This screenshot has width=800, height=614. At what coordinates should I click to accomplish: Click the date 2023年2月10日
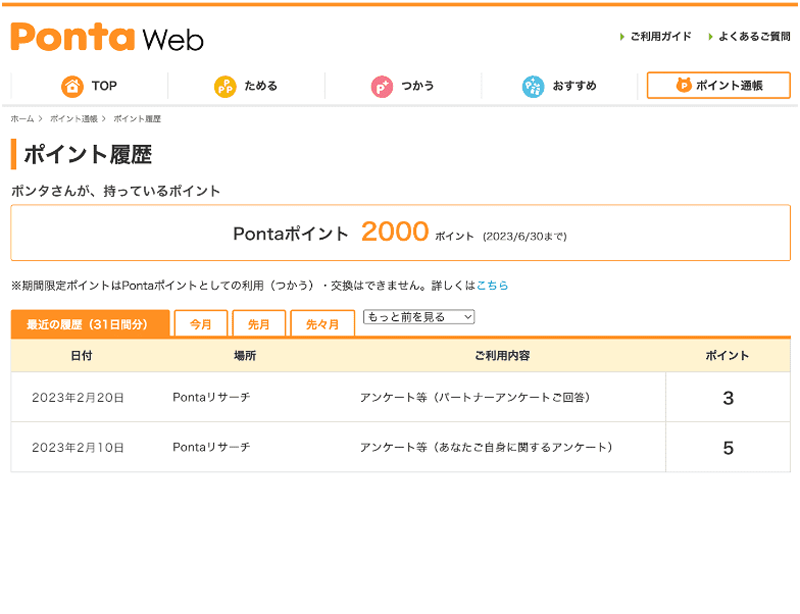(78, 448)
